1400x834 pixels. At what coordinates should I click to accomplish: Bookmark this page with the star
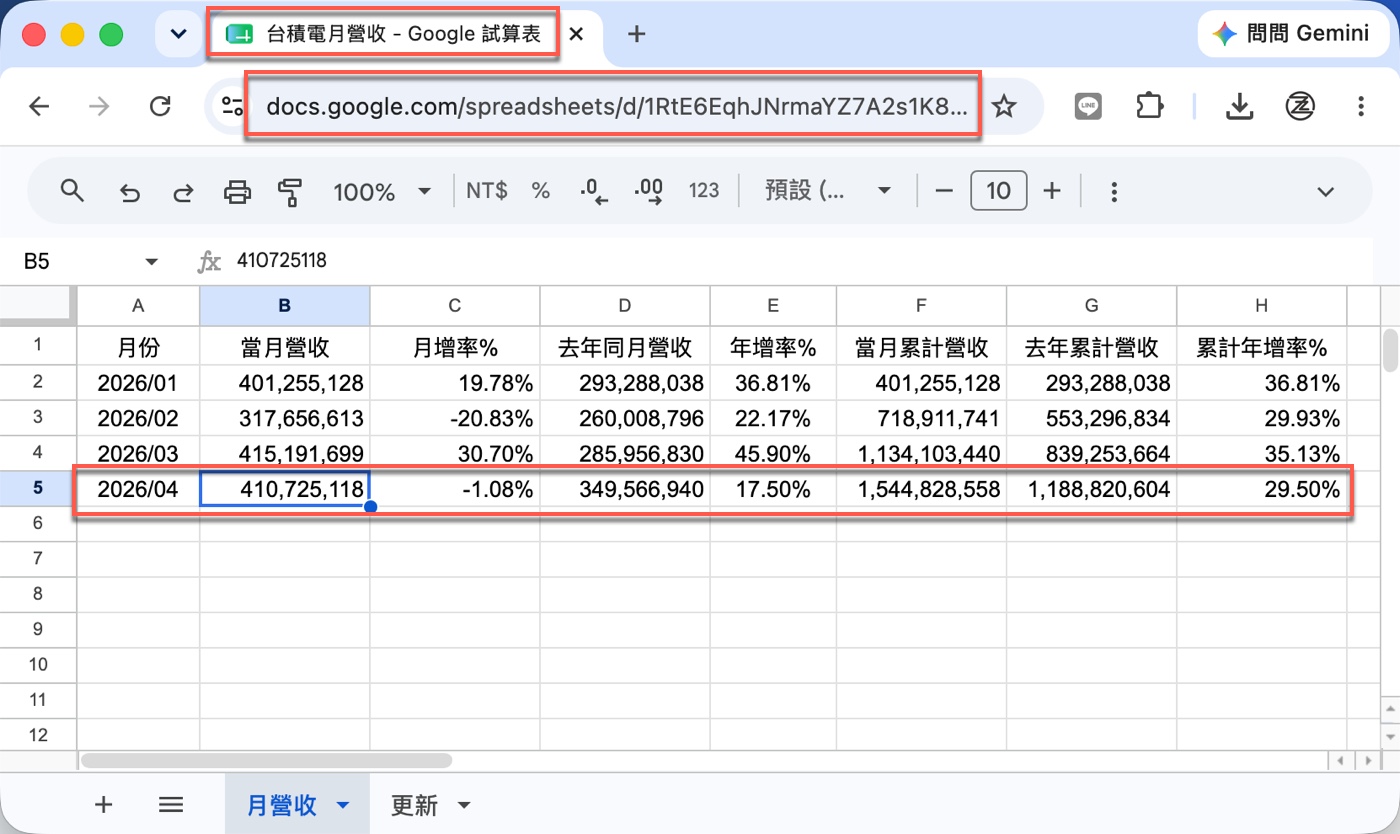point(1004,107)
